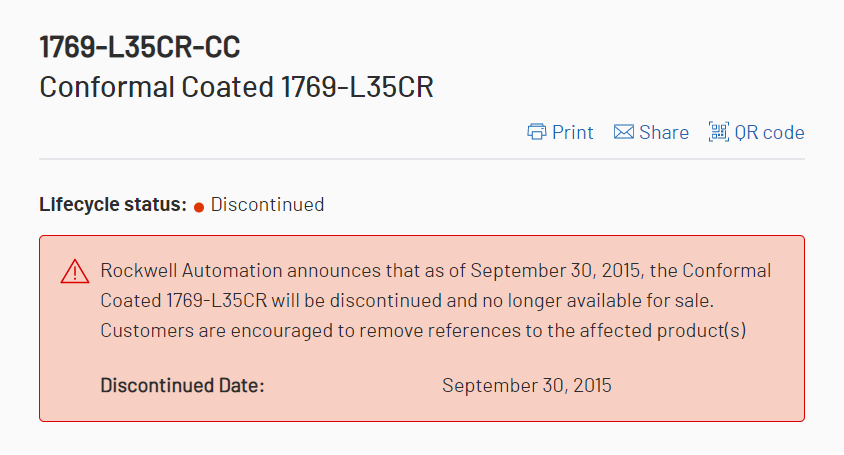
Task: Click the red warning triangle icon
Action: tap(74, 271)
